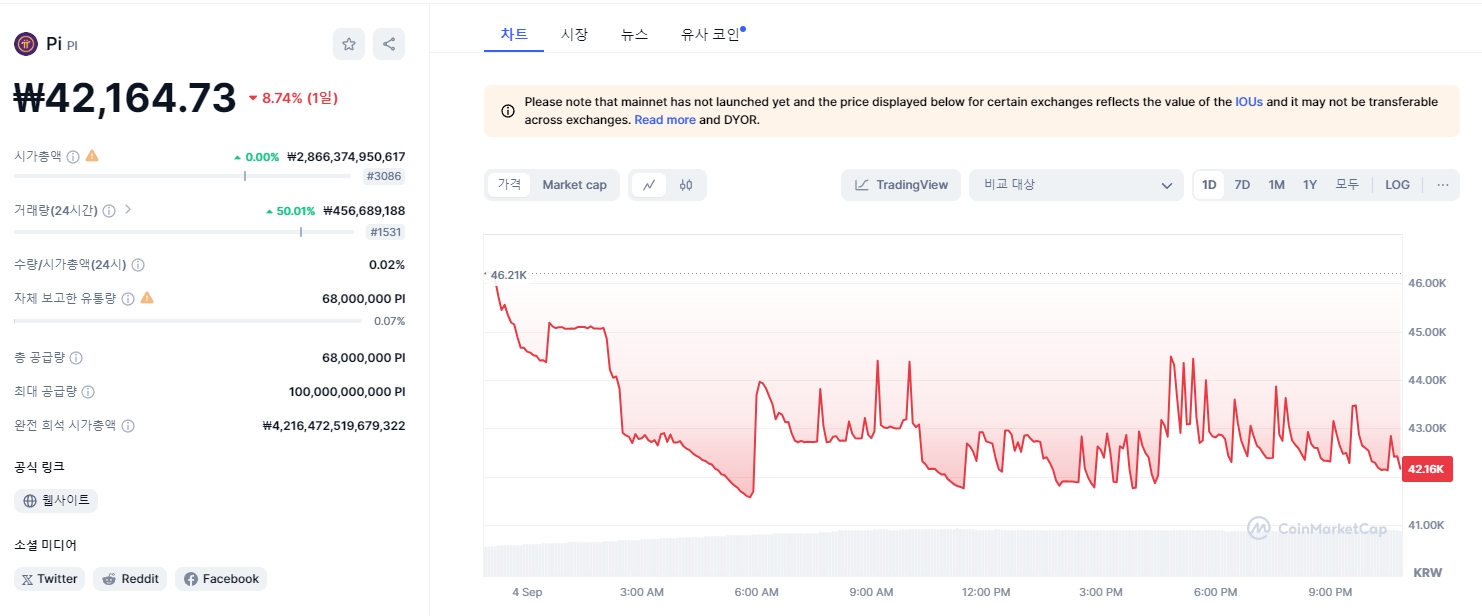Click the #1531 rank badge

pyautogui.click(x=385, y=232)
